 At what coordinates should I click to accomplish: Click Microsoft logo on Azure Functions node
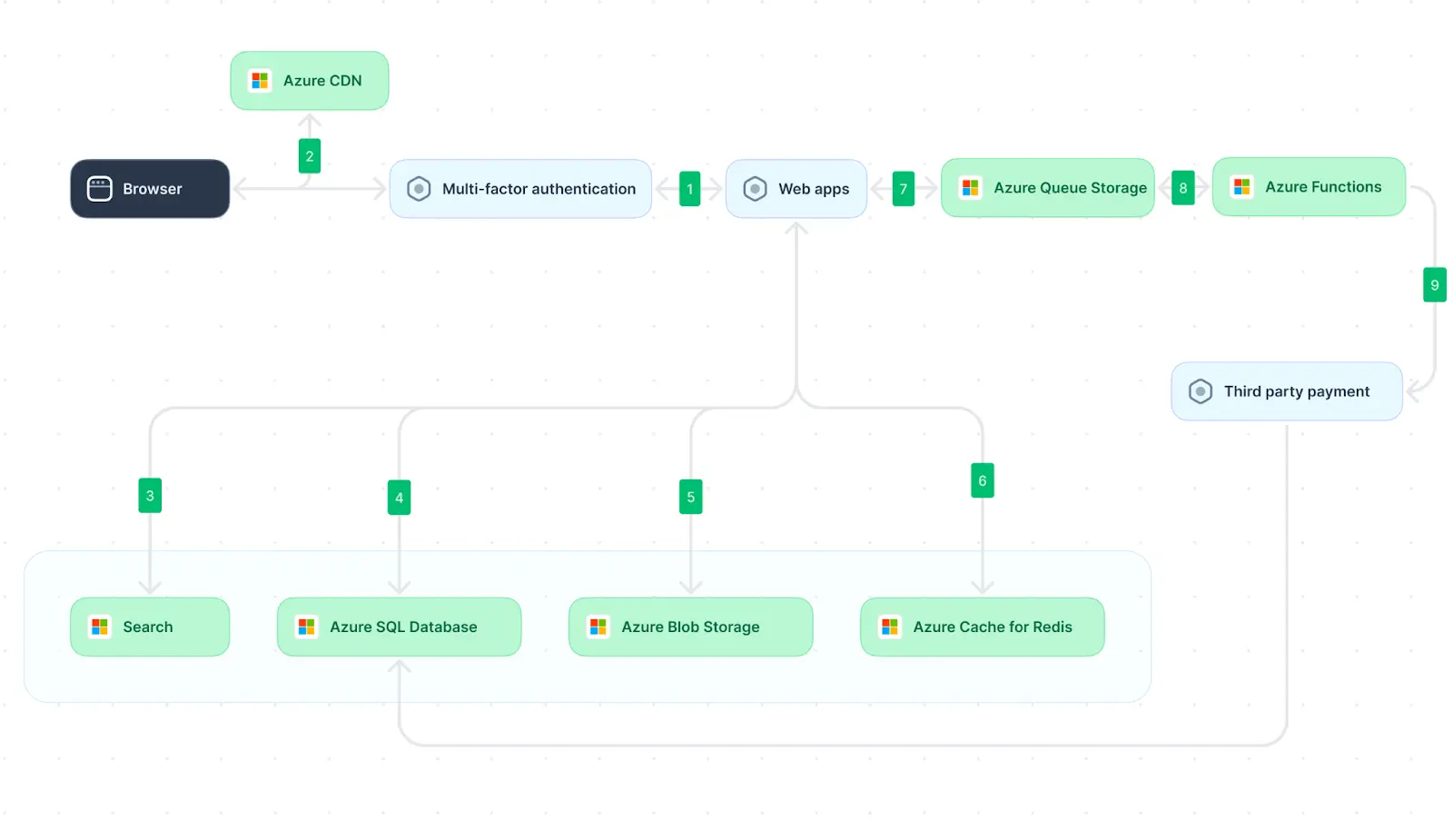[x=1241, y=187]
